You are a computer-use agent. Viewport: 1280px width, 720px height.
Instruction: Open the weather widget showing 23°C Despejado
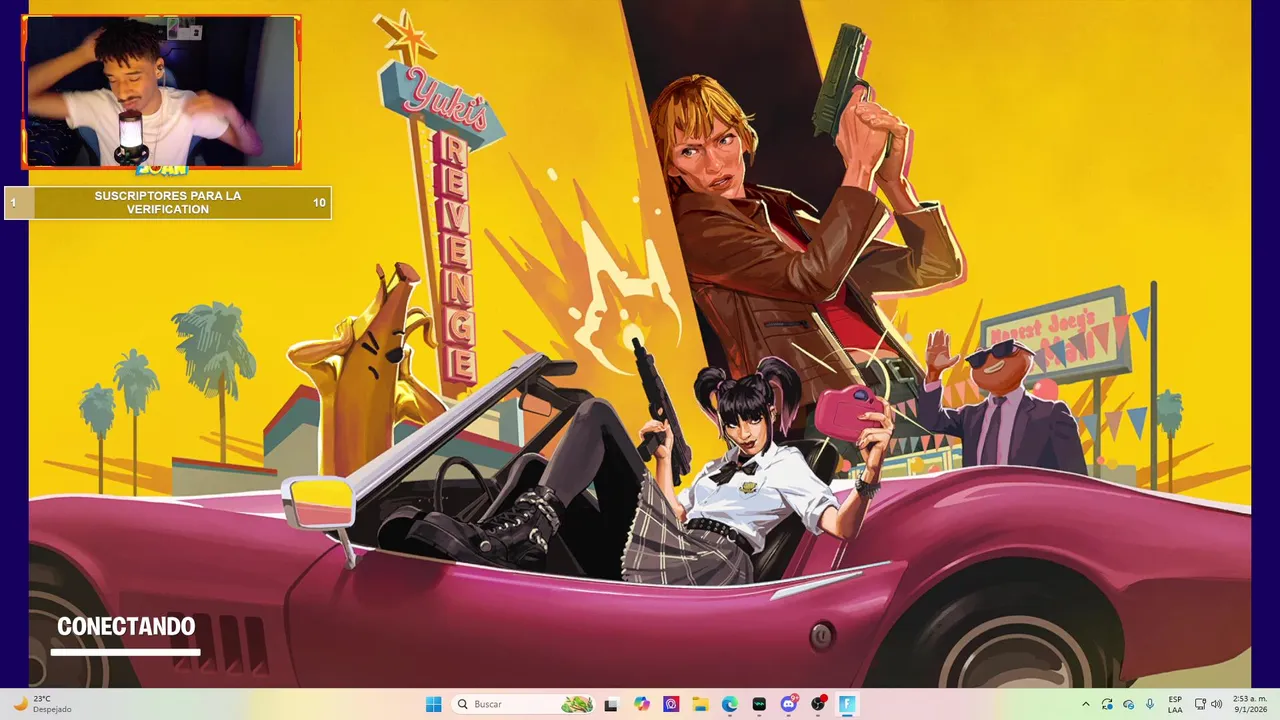point(42,704)
